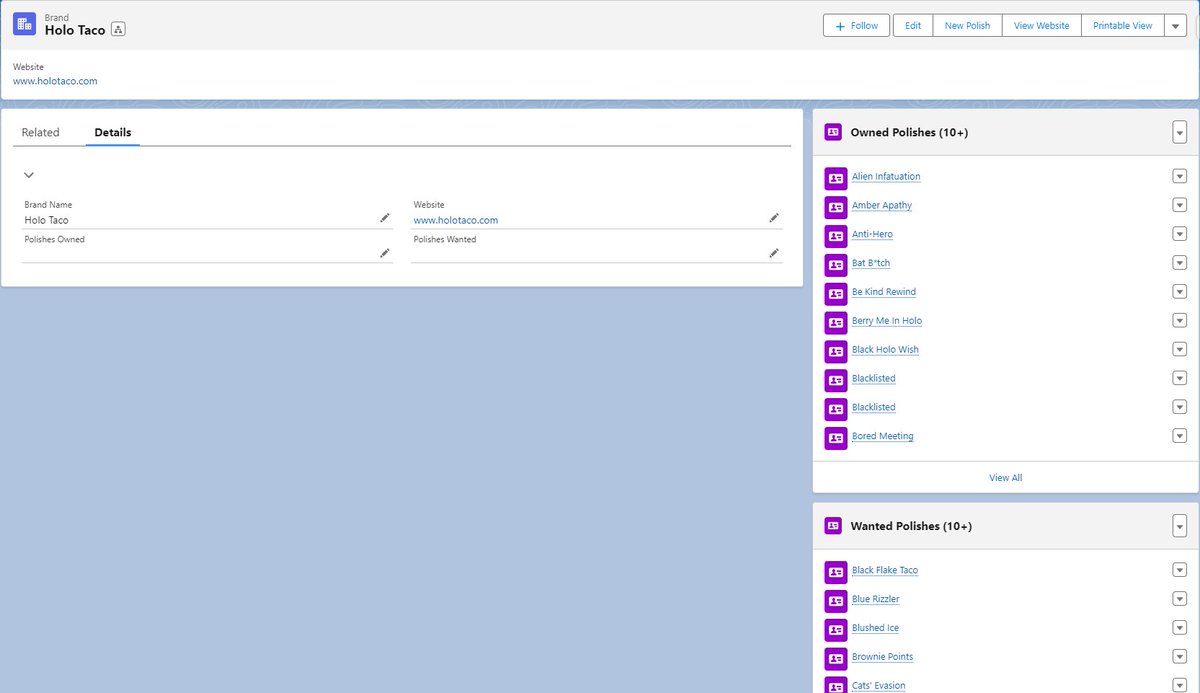
Task: Click the Owned Polishes (10+) heading
Action: click(909, 132)
